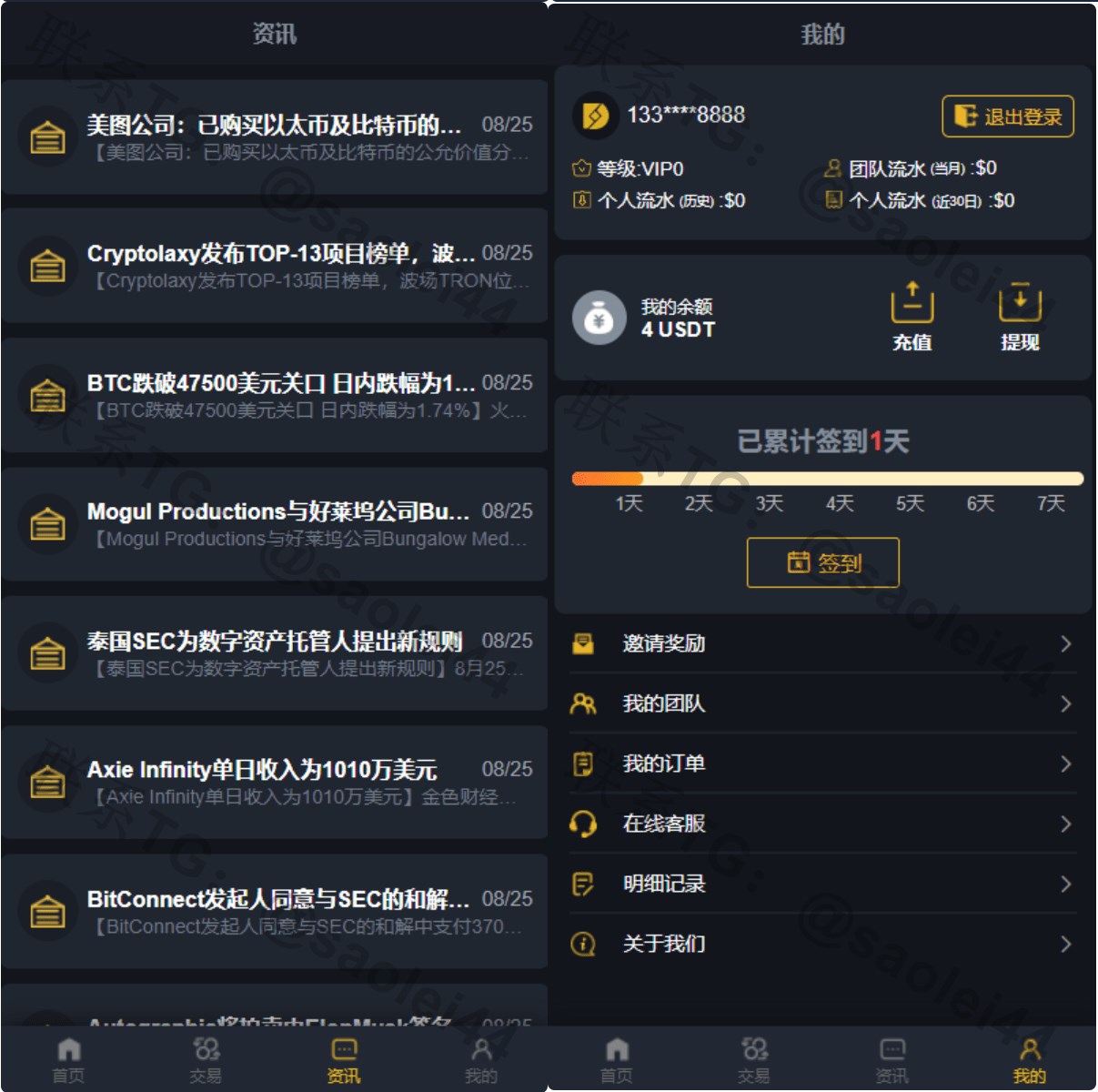
Task: Expand the 邀请奖励 row chevron
Action: pos(1065,644)
